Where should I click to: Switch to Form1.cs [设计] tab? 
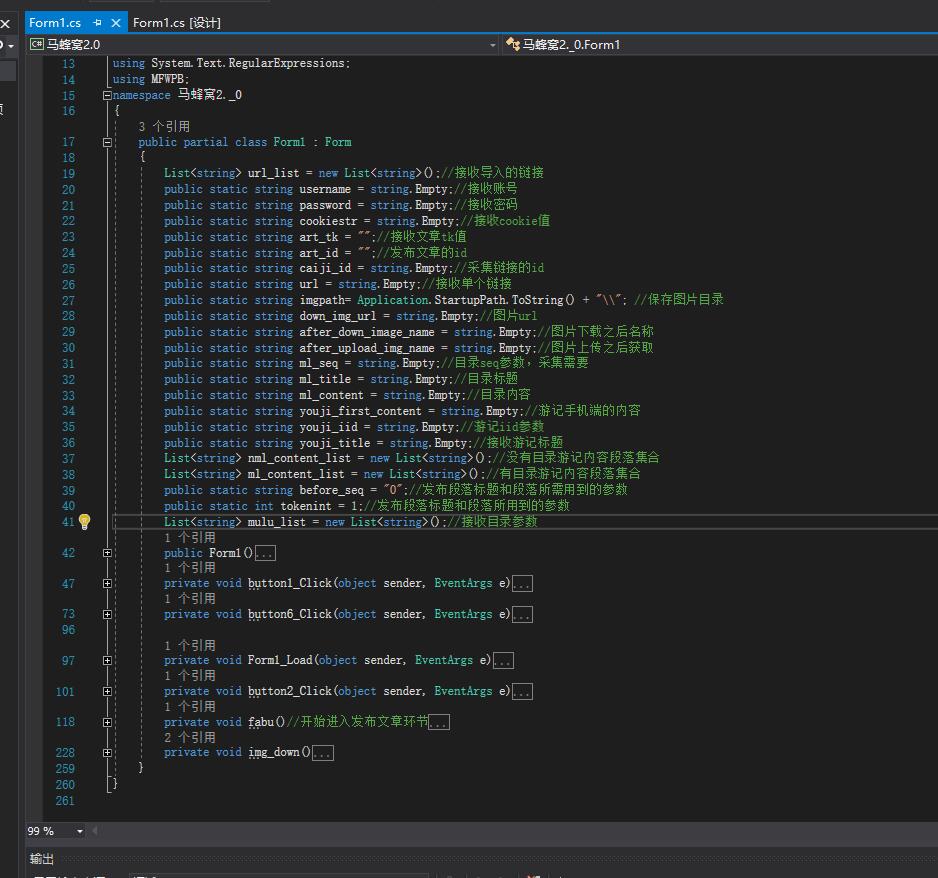(177, 22)
